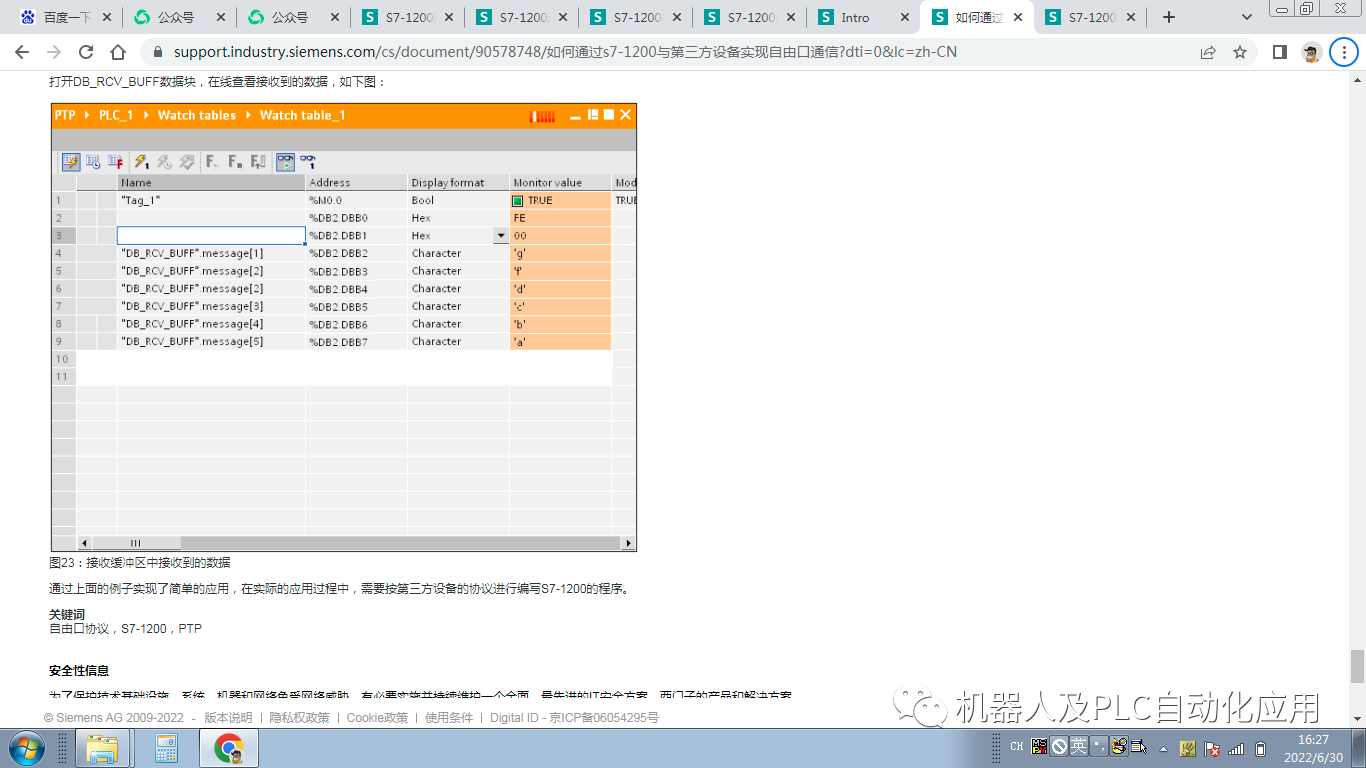This screenshot has height=768, width=1366.
Task: Click the lightning-with-clock modify trigger icon
Action: click(163, 161)
